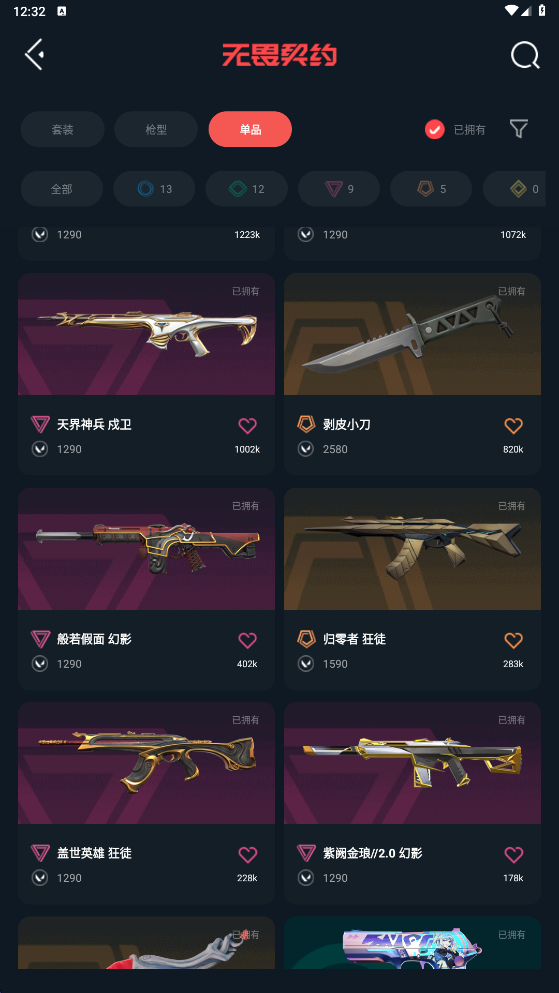Open the 剥皮小刀 knife thumbnail
This screenshot has height=993, width=559.
click(x=412, y=334)
